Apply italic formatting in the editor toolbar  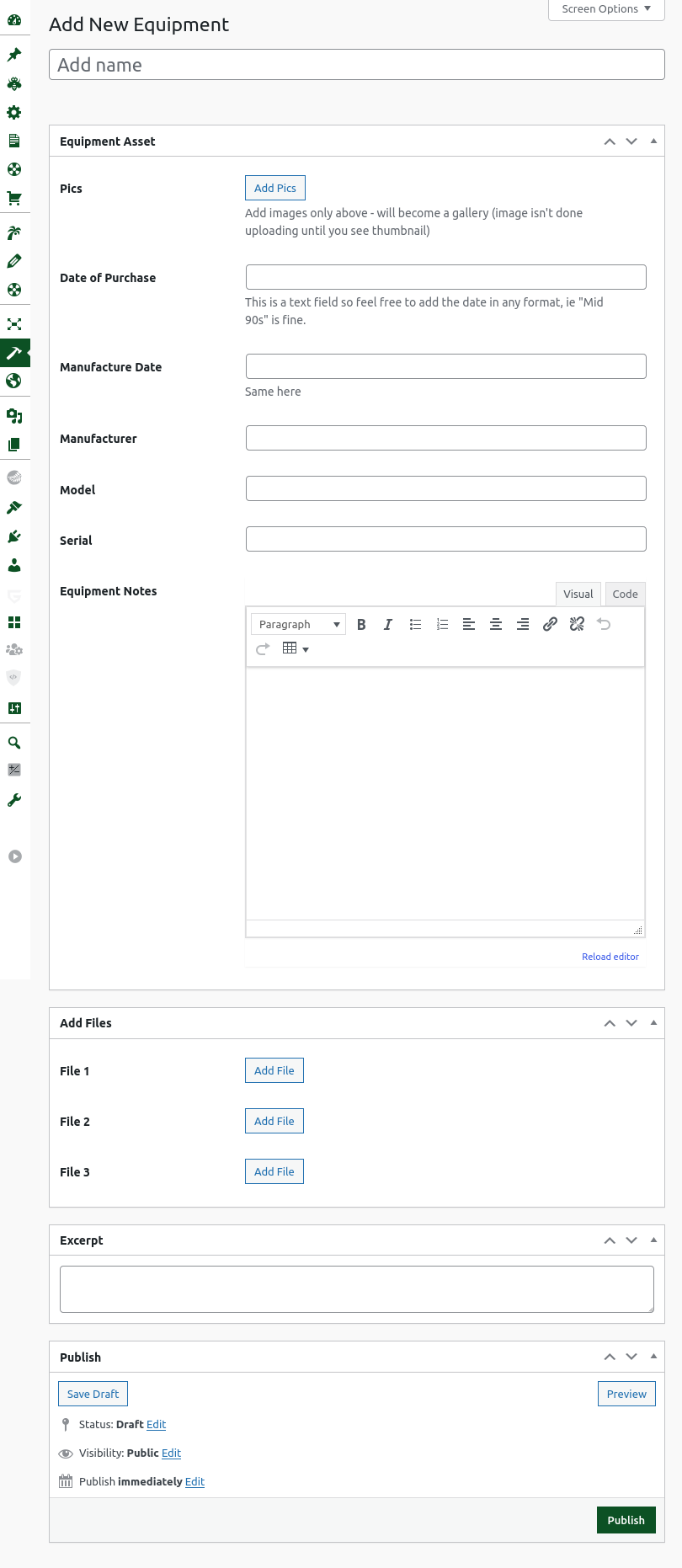[x=388, y=624]
